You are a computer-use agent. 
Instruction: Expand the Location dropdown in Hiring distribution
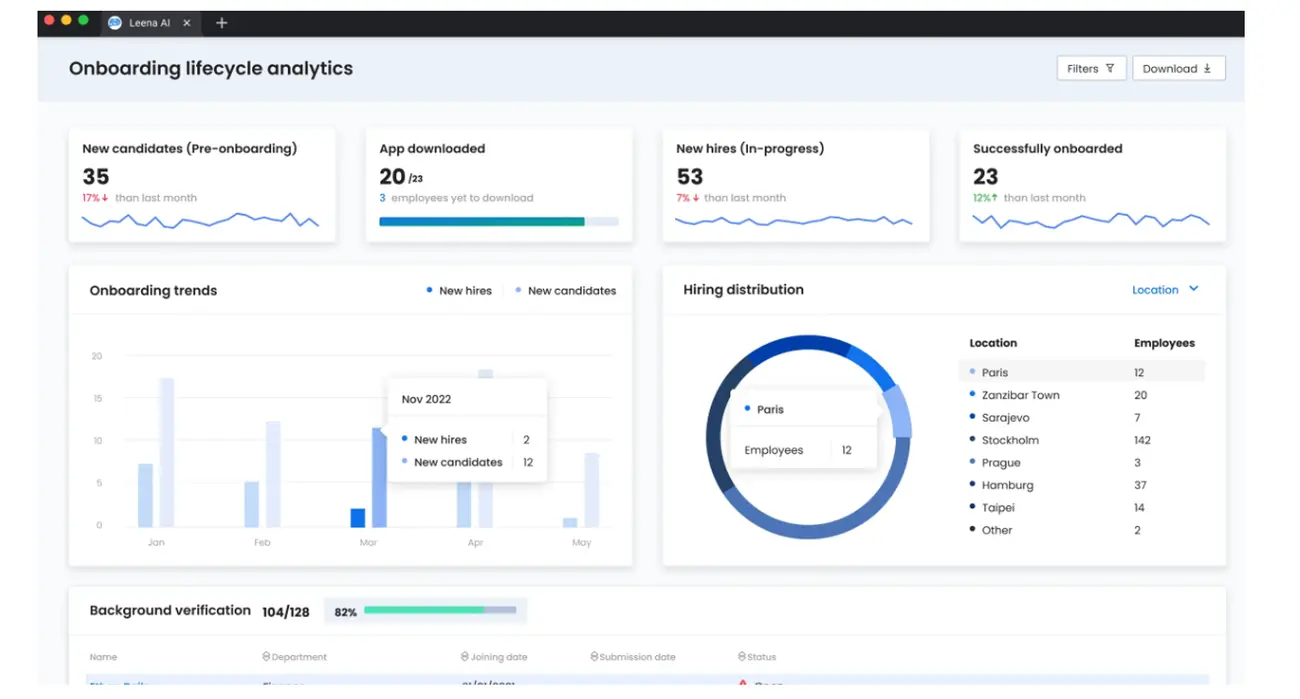(x=1165, y=290)
